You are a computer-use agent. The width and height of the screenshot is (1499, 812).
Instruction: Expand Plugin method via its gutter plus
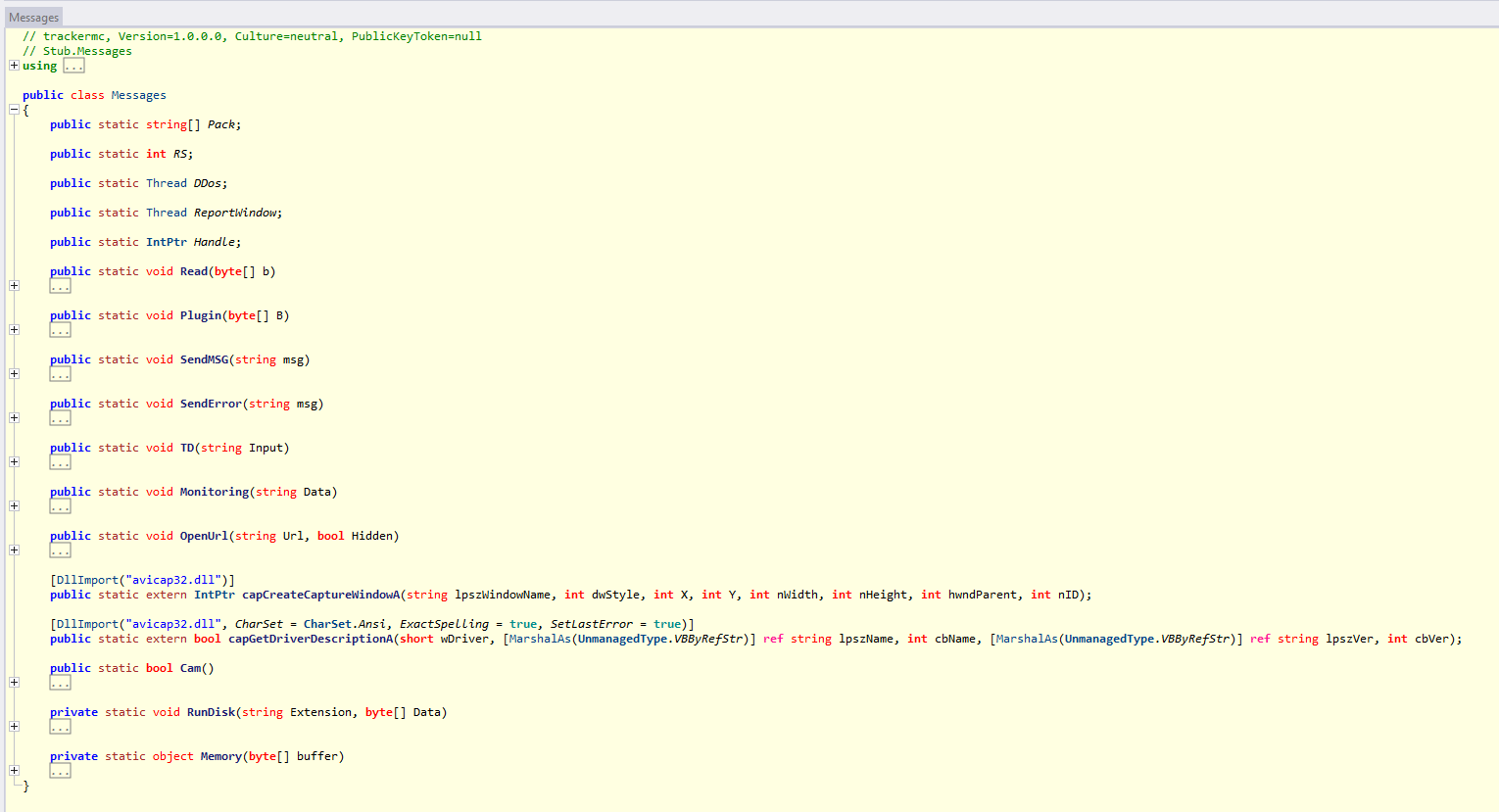14,330
